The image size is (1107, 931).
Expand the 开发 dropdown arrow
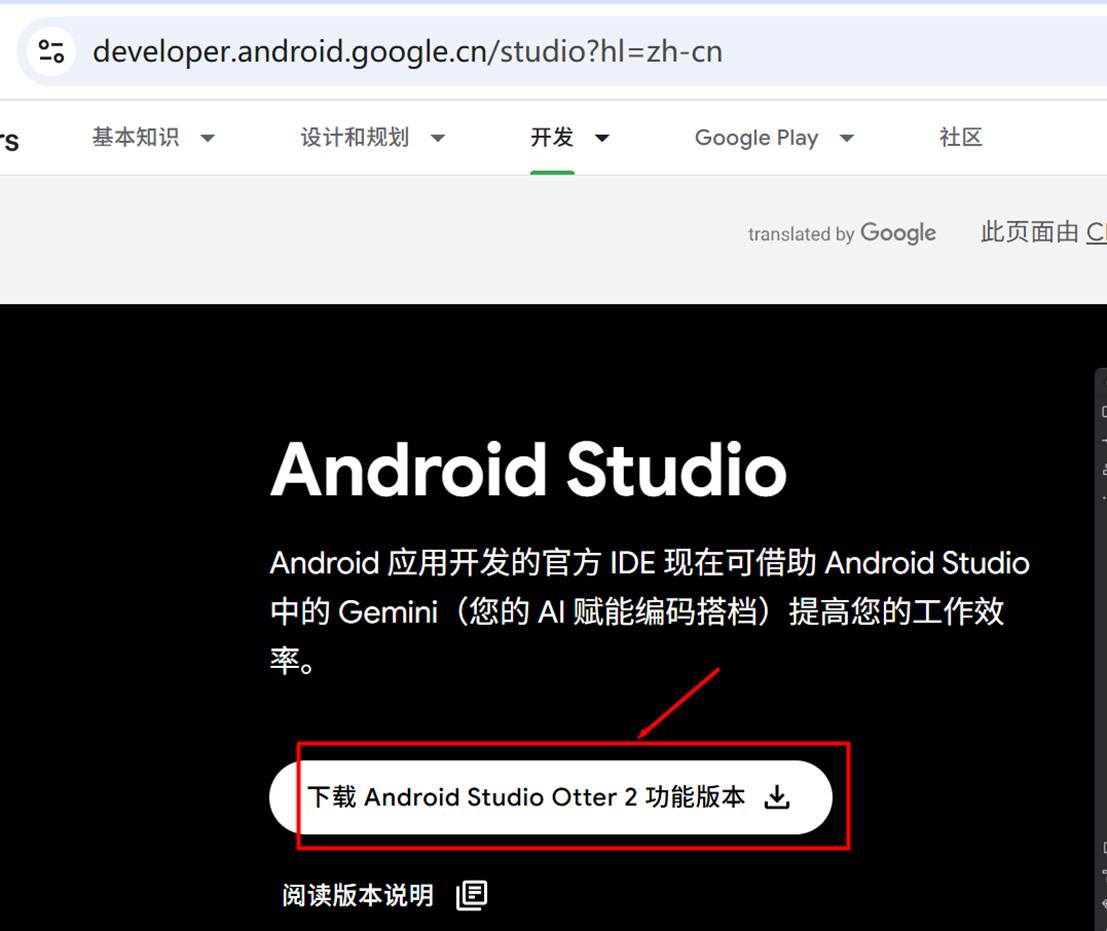(x=602, y=138)
